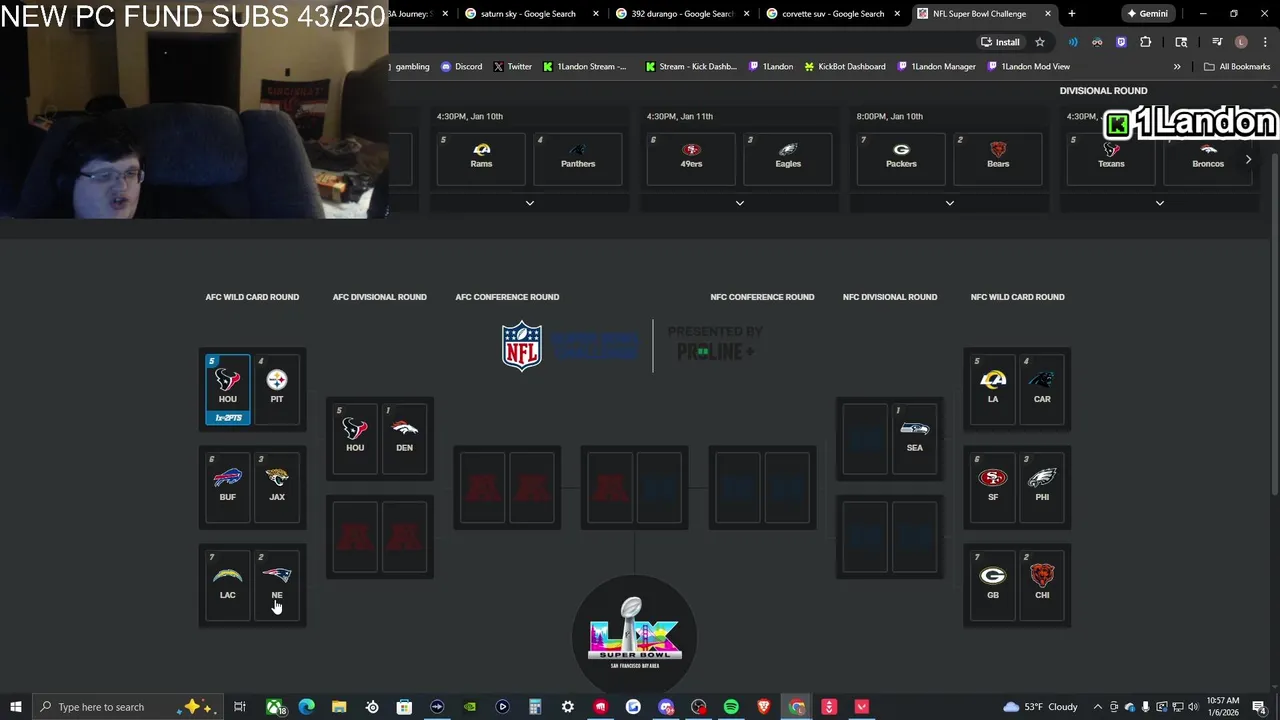Open the Discord bookmark

461,66
